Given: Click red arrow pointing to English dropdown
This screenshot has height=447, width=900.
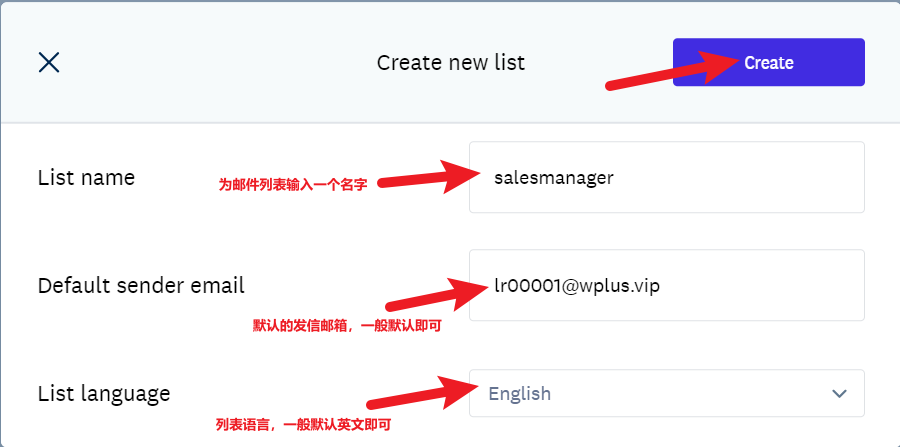Looking at the screenshot, I should tap(422, 393).
